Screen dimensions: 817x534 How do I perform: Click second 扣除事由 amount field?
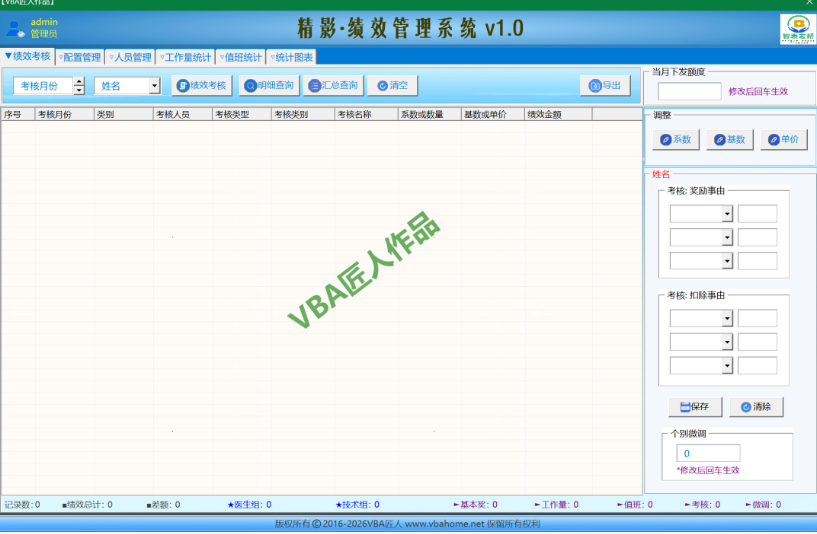click(757, 342)
